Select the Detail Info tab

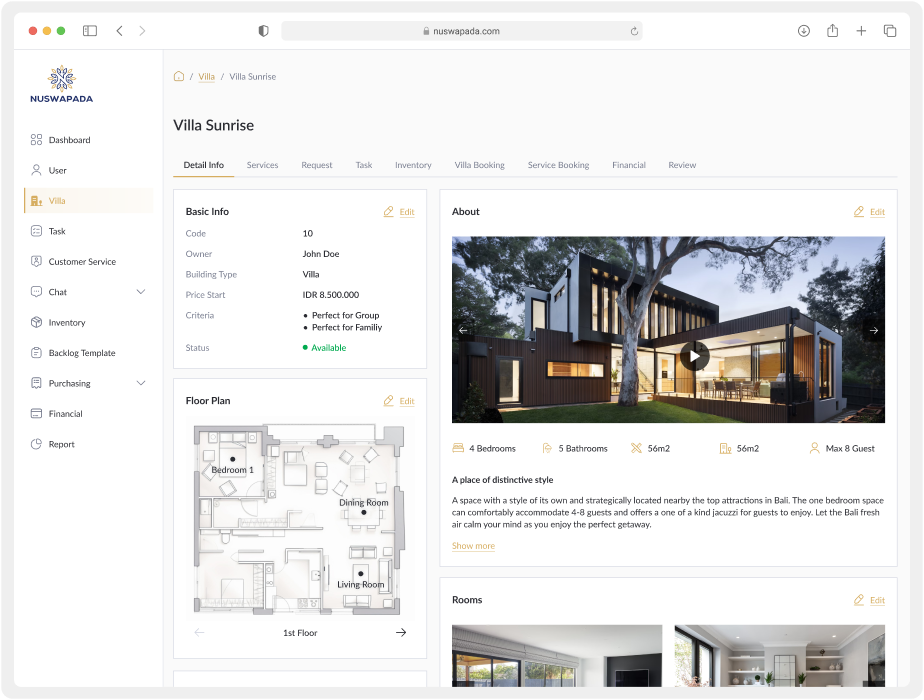(204, 165)
